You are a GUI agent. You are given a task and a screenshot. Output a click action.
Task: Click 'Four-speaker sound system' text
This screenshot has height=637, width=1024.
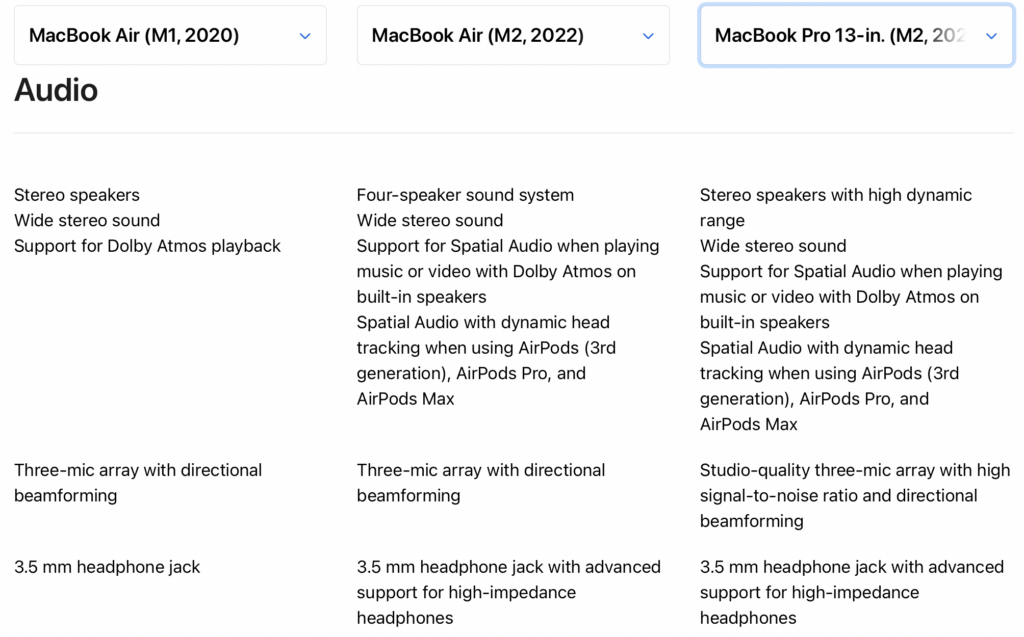tap(465, 195)
